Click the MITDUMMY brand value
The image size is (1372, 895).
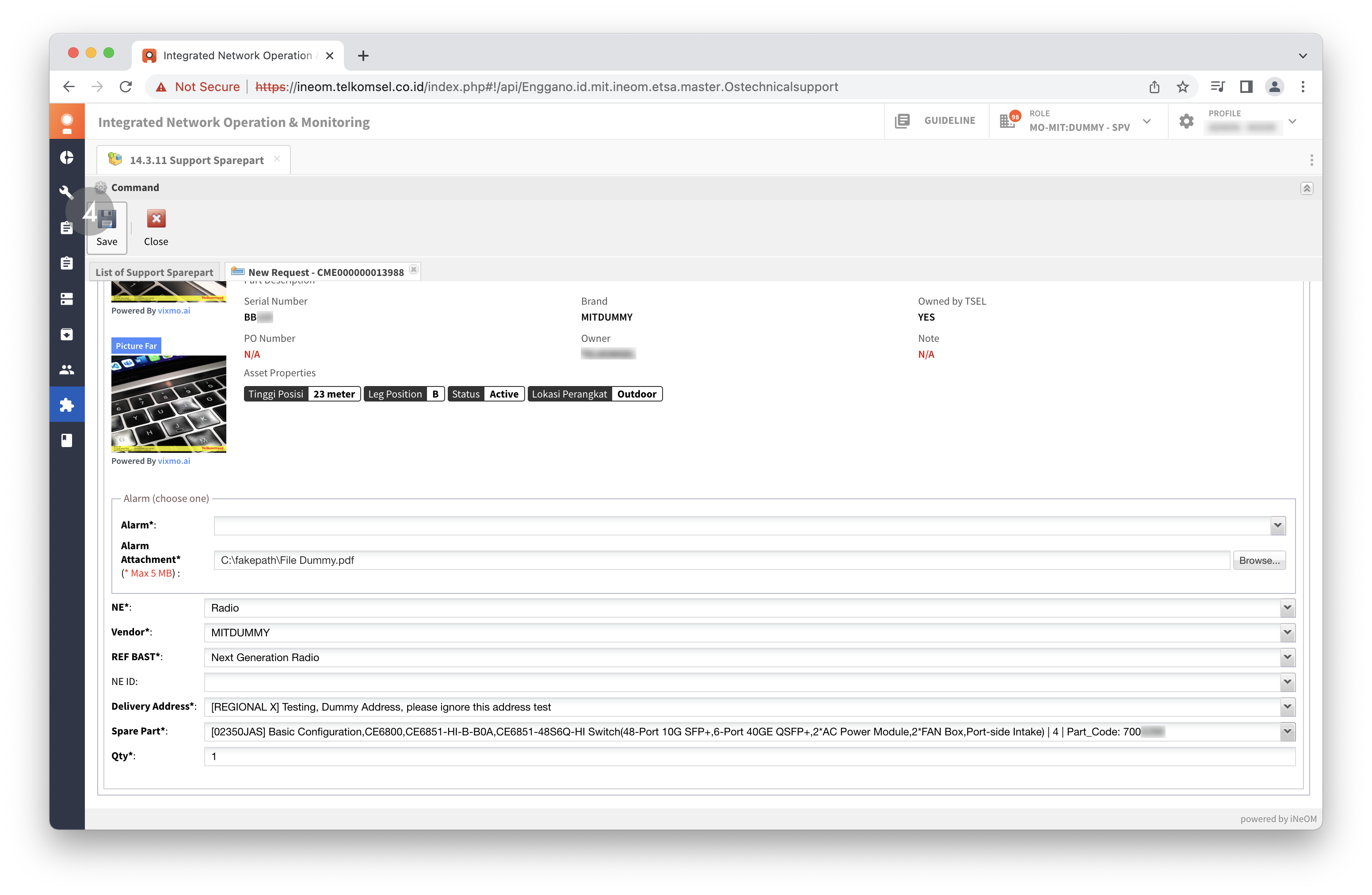(x=606, y=317)
